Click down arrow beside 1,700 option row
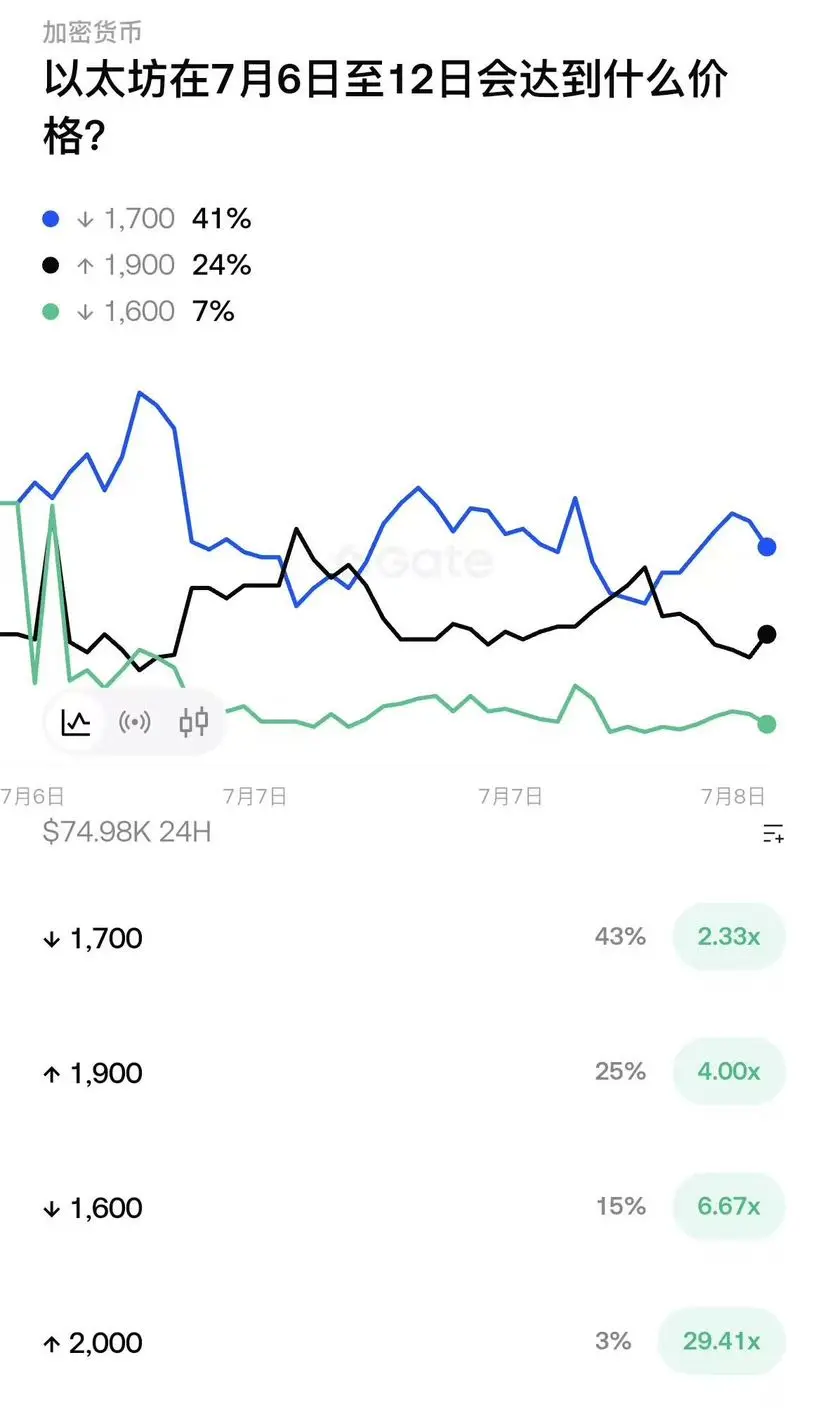The height and width of the screenshot is (1426, 828). [x=52, y=939]
